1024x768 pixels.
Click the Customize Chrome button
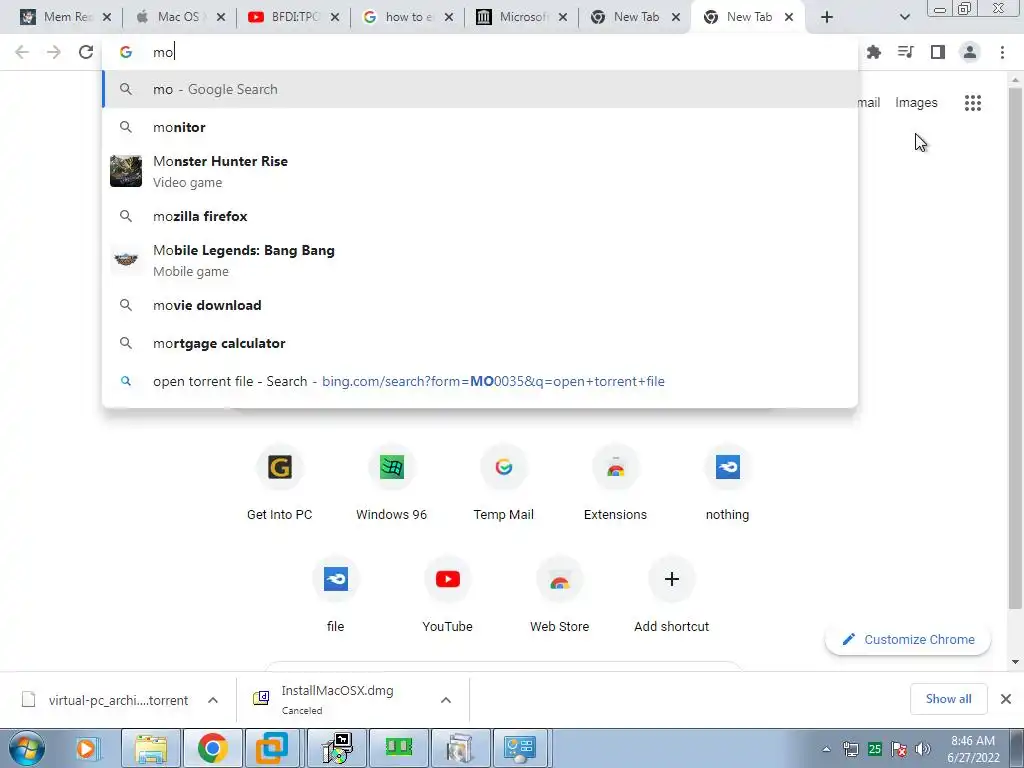[x=908, y=639]
